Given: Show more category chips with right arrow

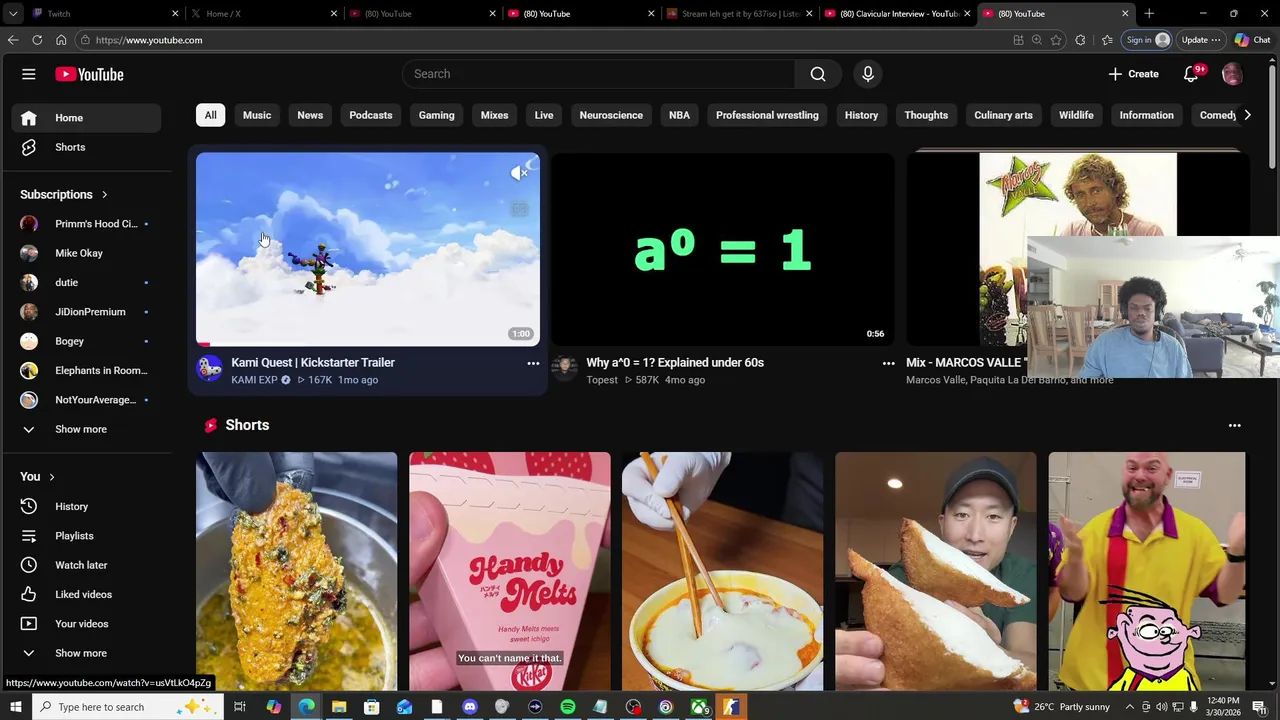Looking at the screenshot, I should [x=1247, y=115].
